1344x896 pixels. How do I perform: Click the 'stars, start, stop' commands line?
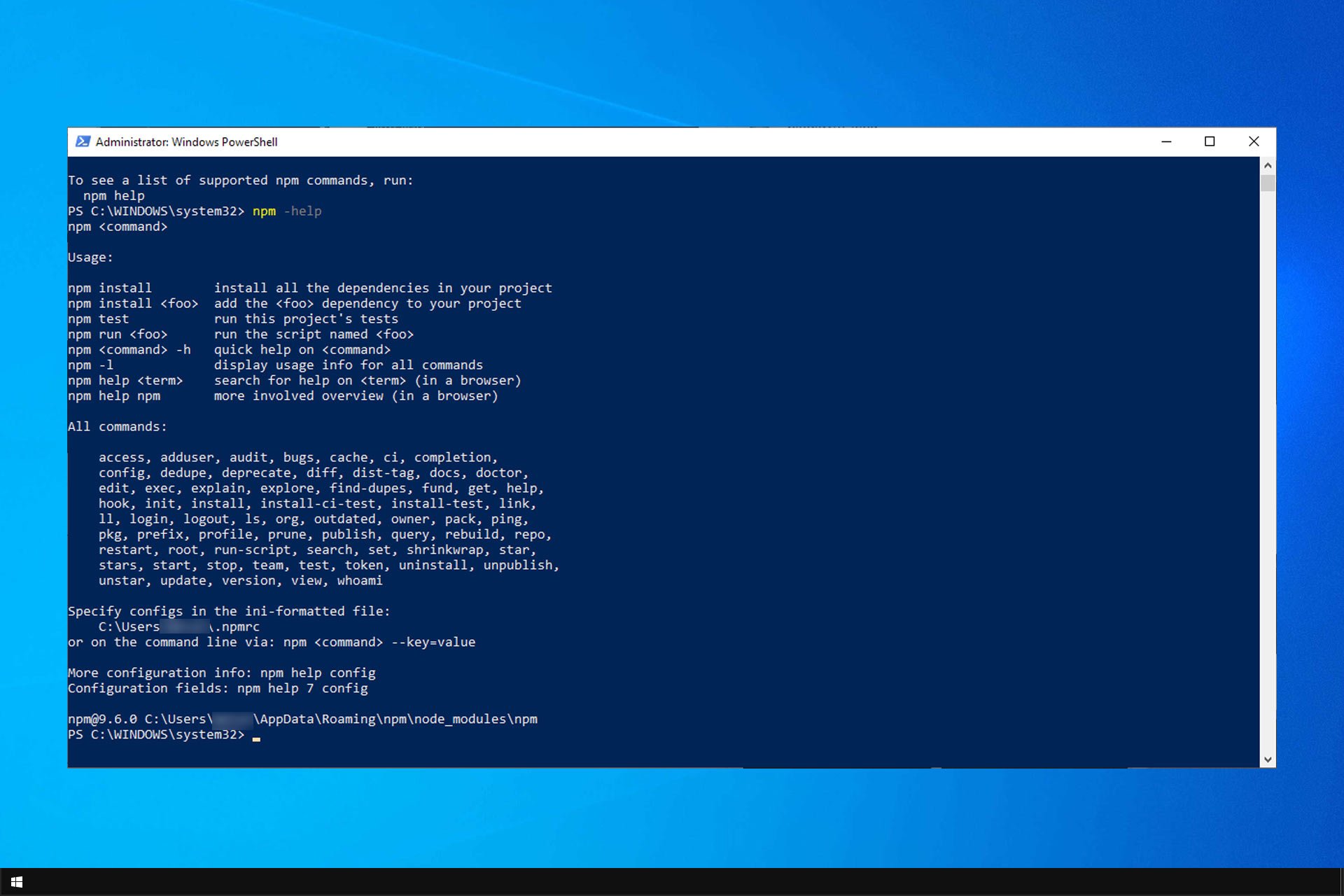[329, 566]
